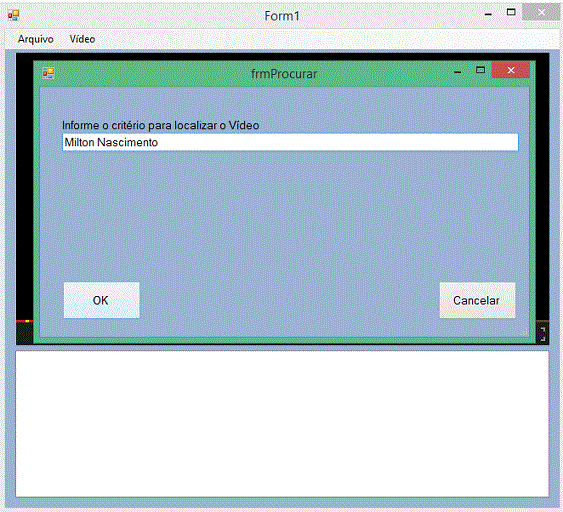Click the Form1 application icon in title bar
The image size is (563, 512).
(14, 15)
